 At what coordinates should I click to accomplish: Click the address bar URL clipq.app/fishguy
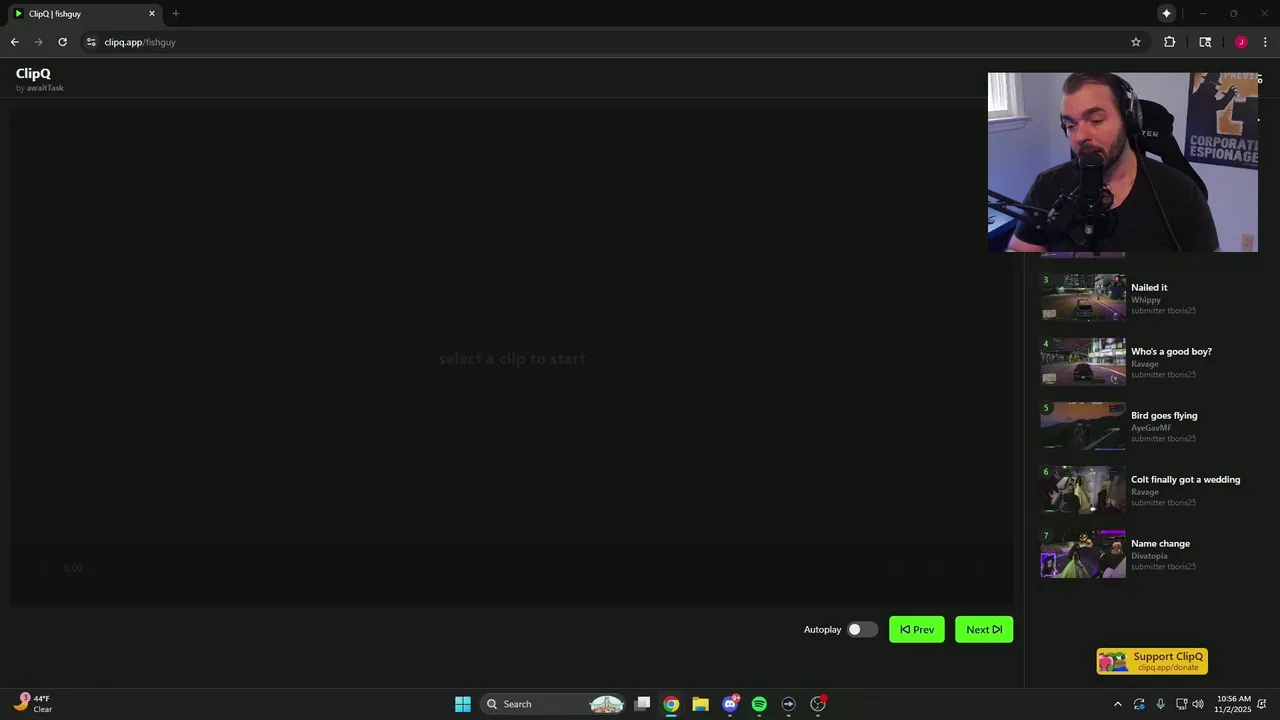click(140, 42)
